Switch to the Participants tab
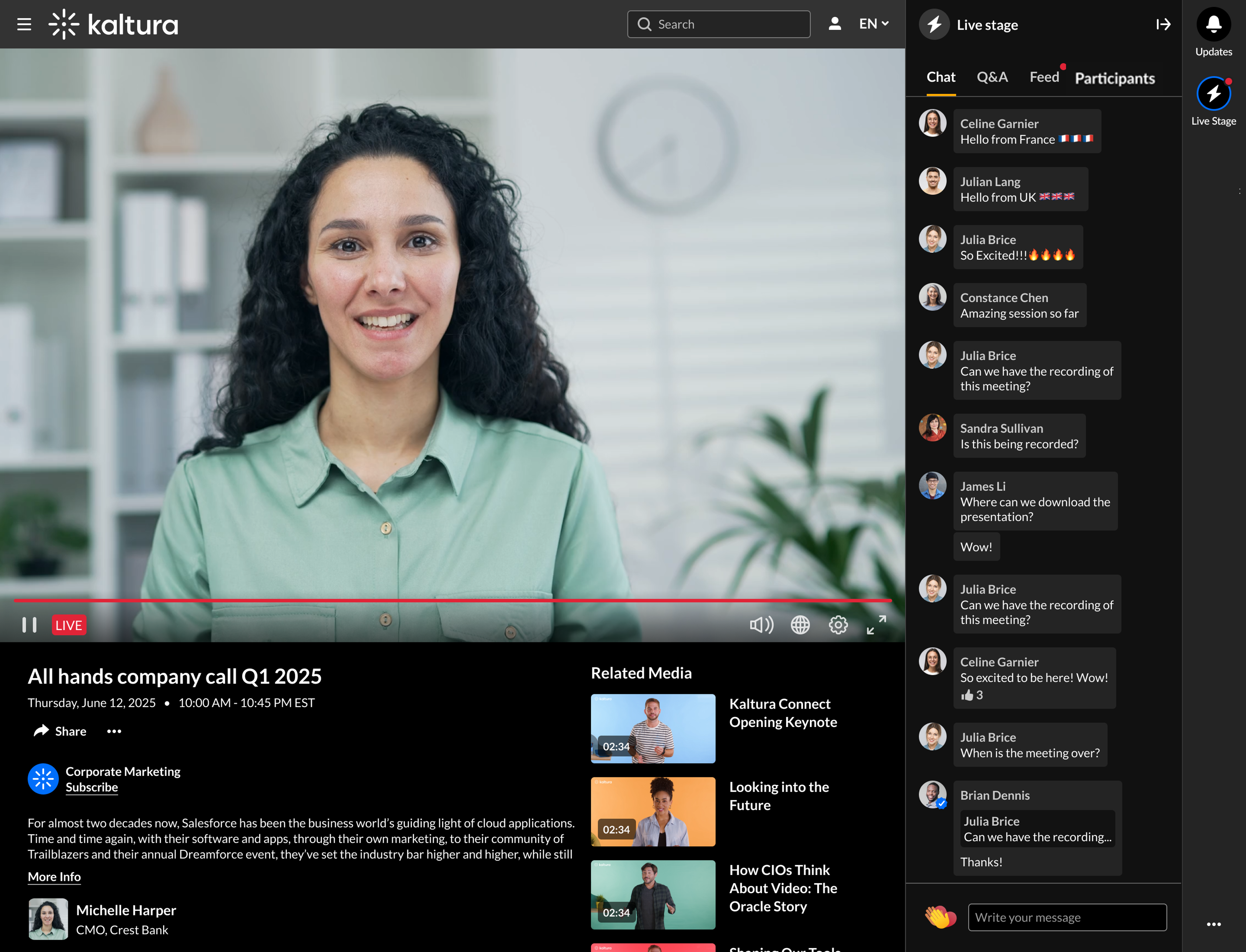Screen dimensions: 1246x952 point(1114,78)
